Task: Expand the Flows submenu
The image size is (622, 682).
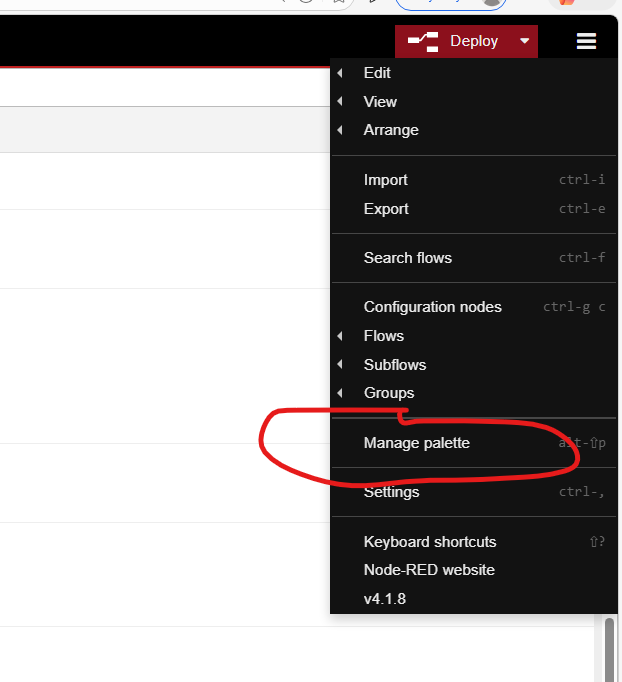Action: [x=384, y=336]
